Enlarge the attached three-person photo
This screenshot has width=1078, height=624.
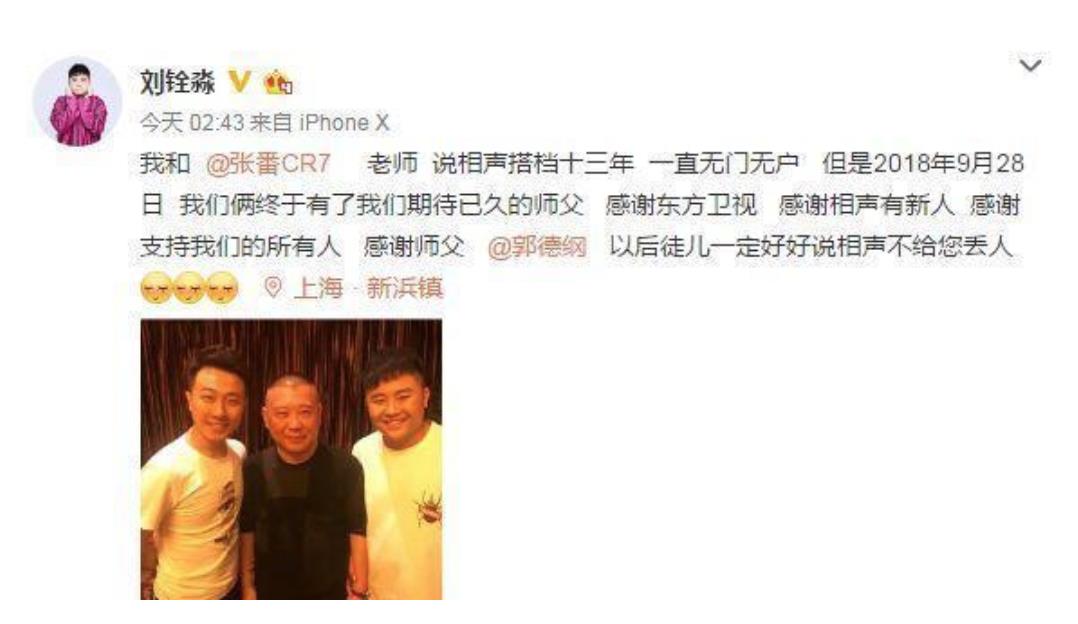292,459
